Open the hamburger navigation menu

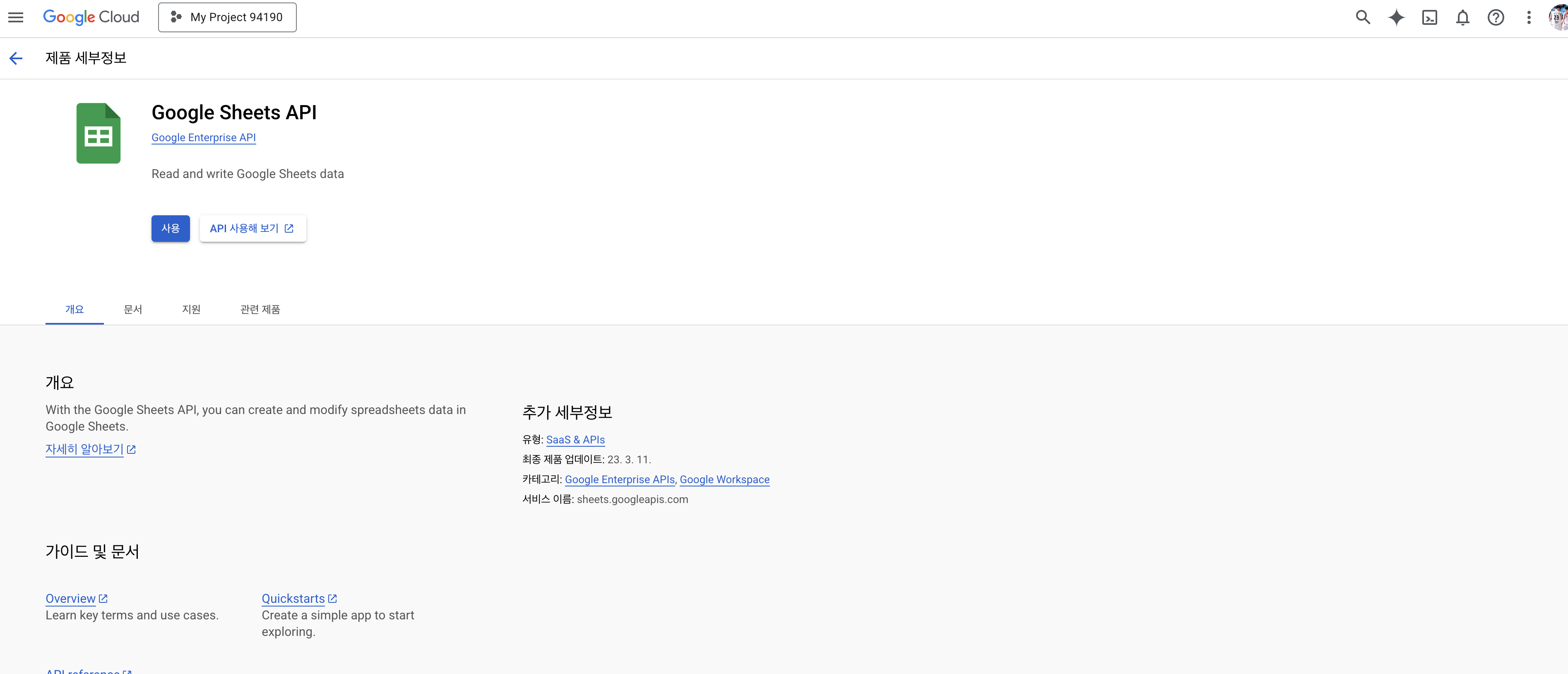coord(16,17)
